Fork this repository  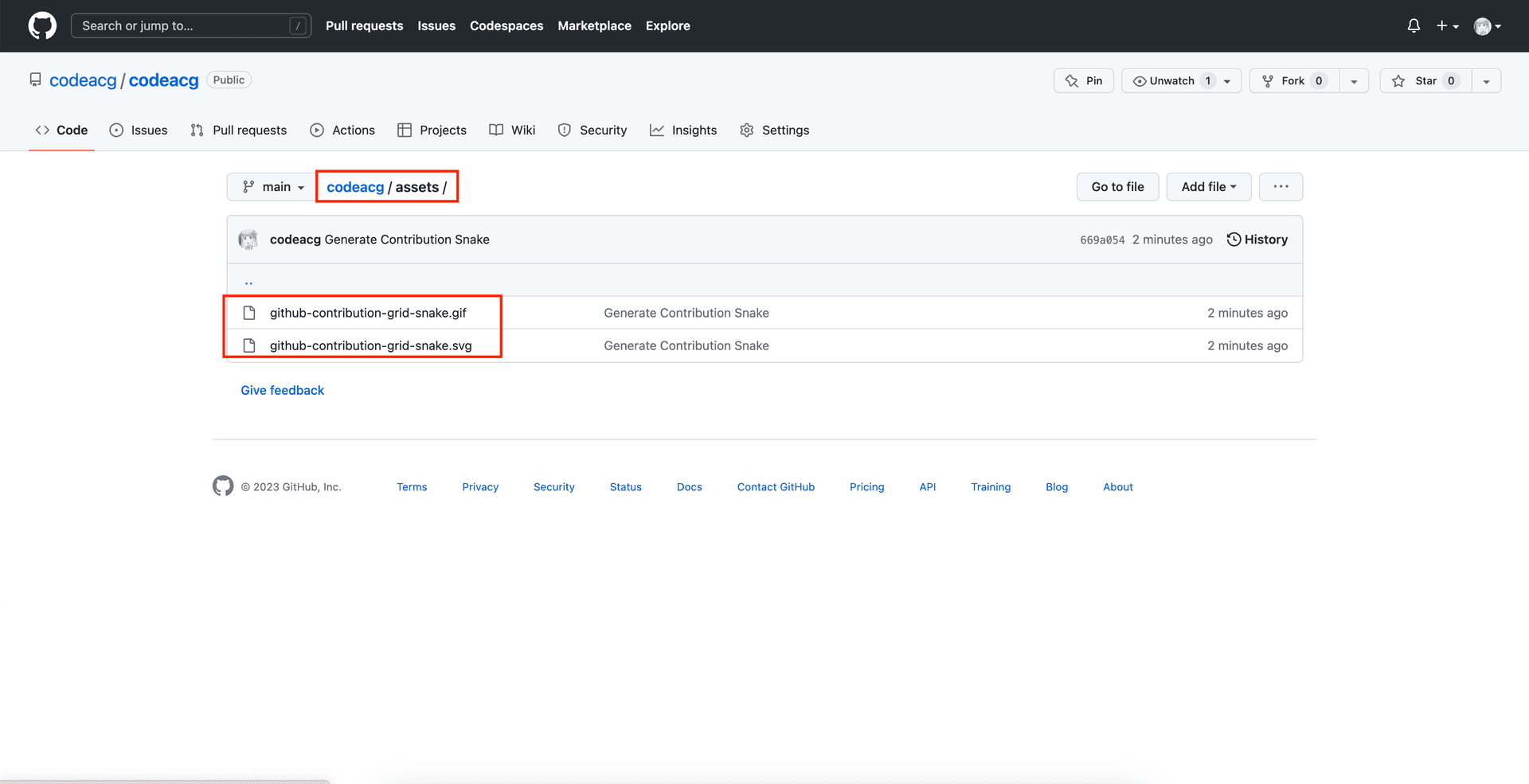click(x=1294, y=80)
